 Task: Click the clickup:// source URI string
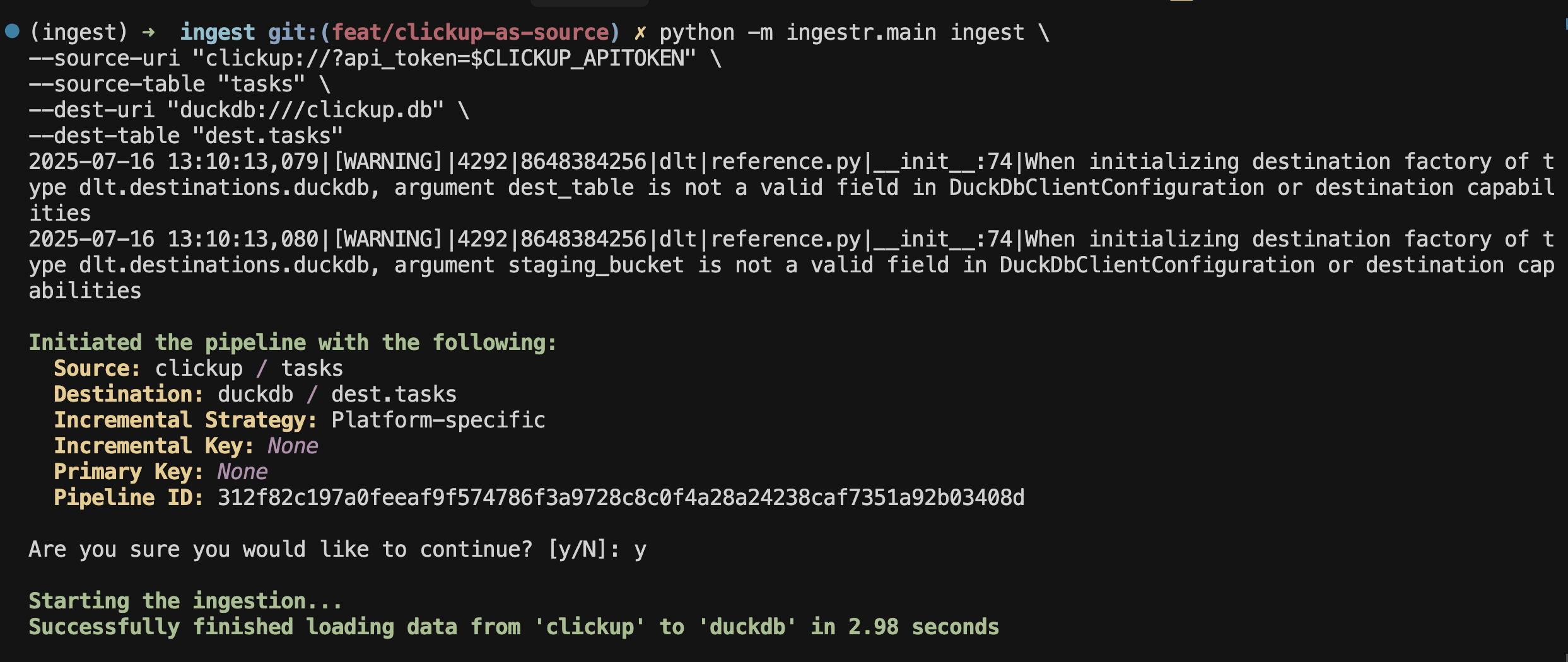[x=445, y=59]
